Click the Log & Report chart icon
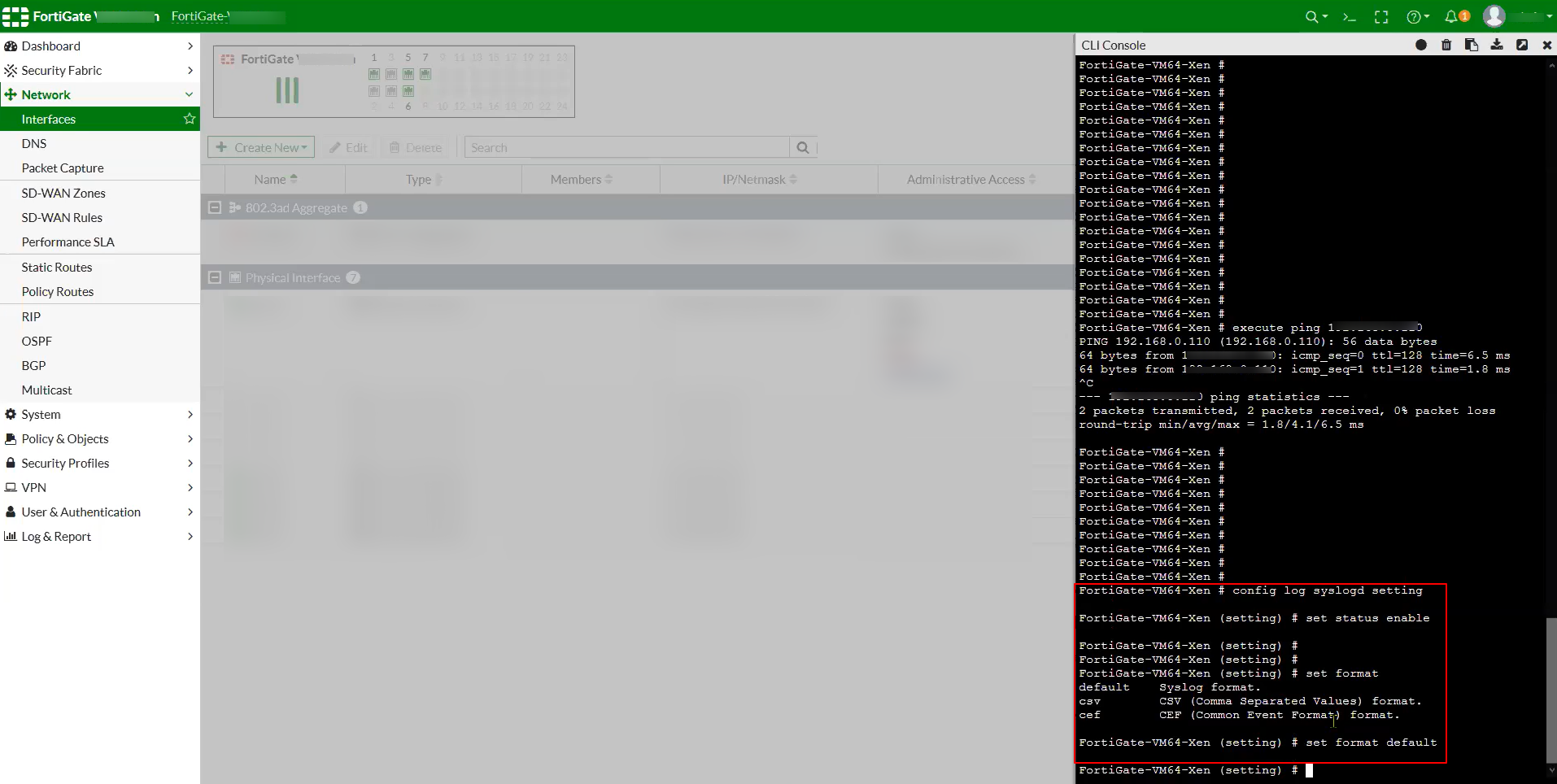Screen dimensions: 1557x784 click(11, 536)
